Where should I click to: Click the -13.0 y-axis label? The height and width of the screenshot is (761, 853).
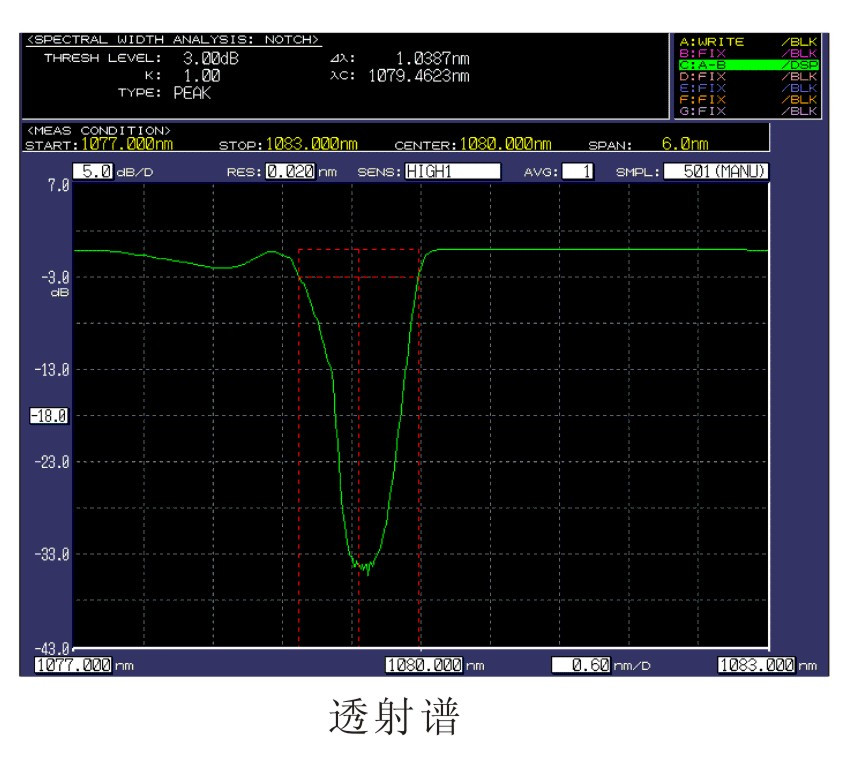52,370
